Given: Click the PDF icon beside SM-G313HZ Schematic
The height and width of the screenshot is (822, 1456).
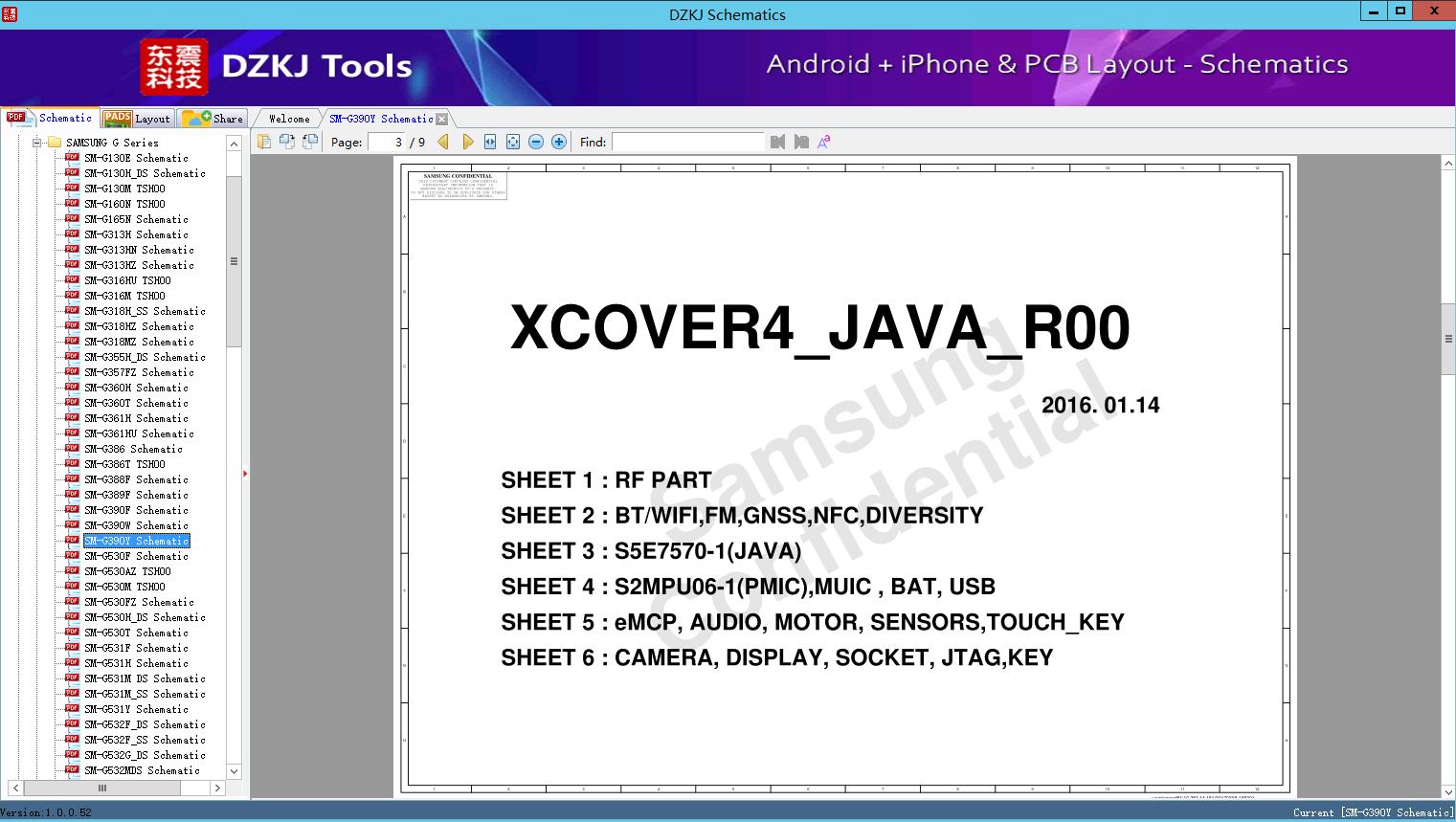Looking at the screenshot, I should click(x=72, y=264).
